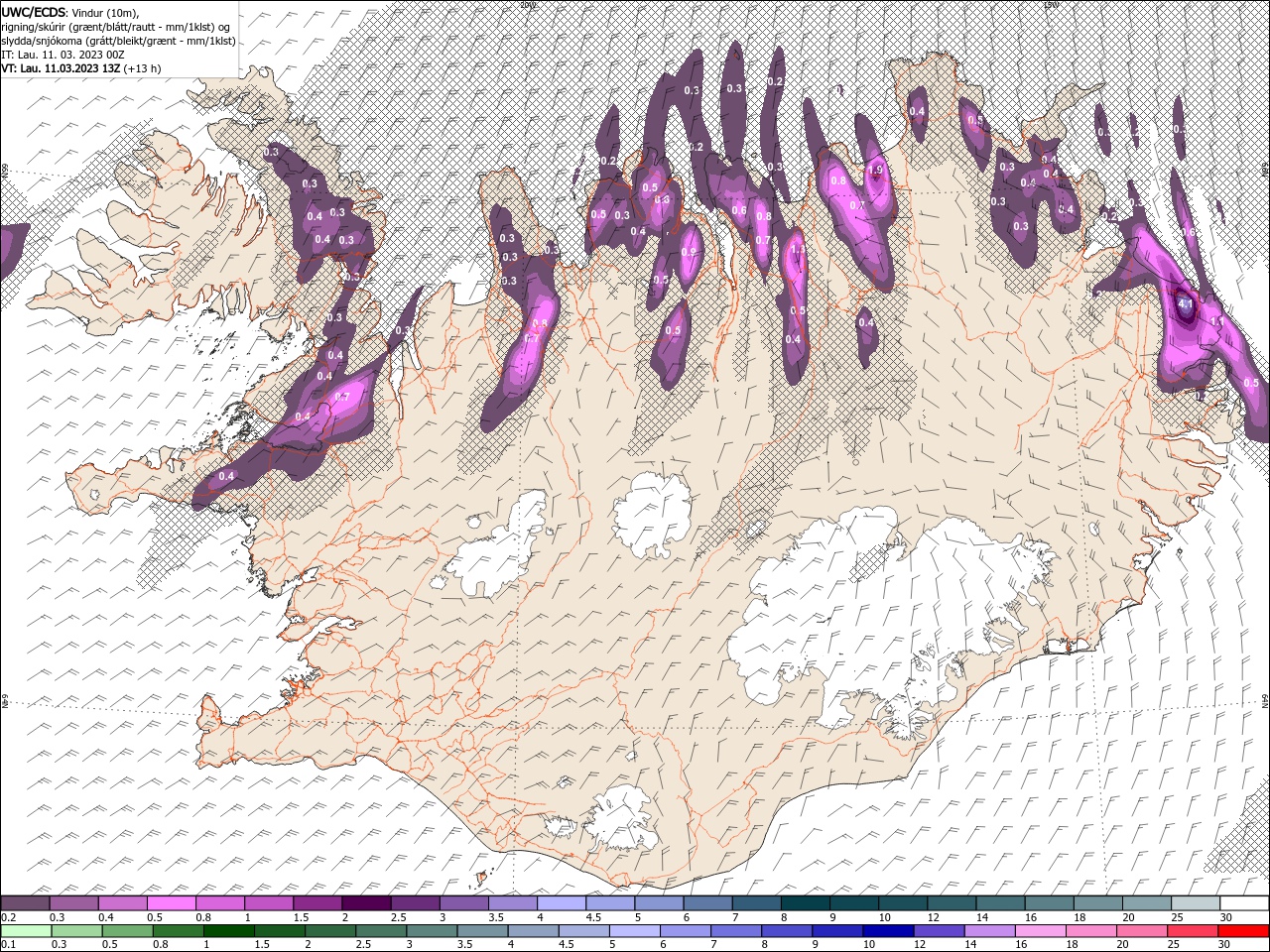Screen dimensions: 1270x952
Task: Pick the snow-scale swatch labeled 10
Action: click(x=902, y=903)
